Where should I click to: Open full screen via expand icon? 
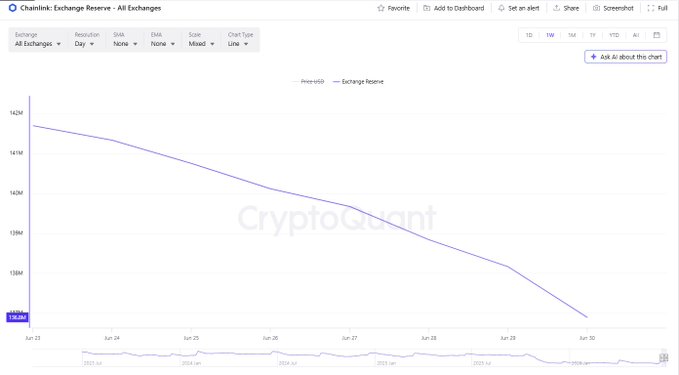(x=650, y=8)
